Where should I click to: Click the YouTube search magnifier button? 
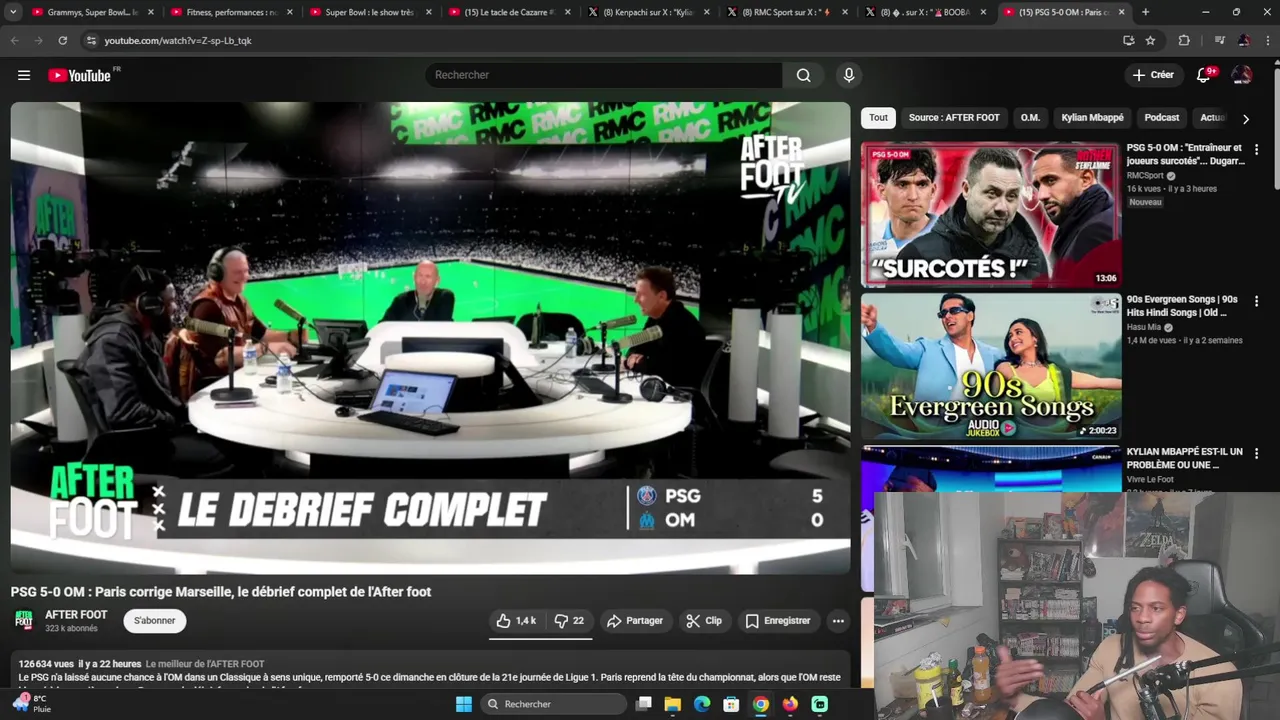[x=803, y=75]
